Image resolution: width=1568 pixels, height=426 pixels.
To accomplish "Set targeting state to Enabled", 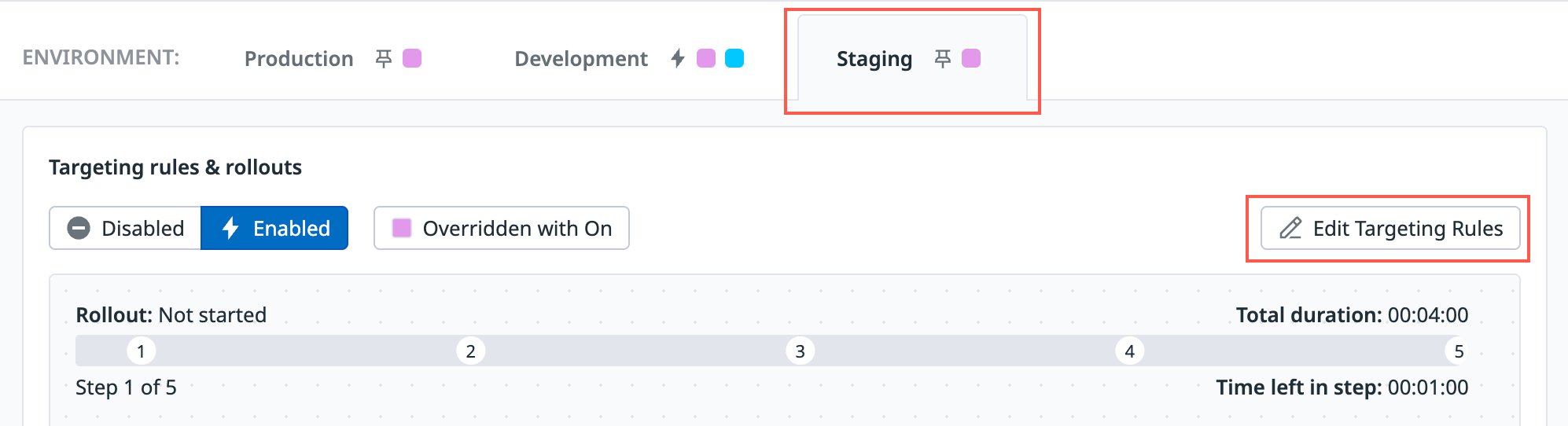I will click(275, 229).
